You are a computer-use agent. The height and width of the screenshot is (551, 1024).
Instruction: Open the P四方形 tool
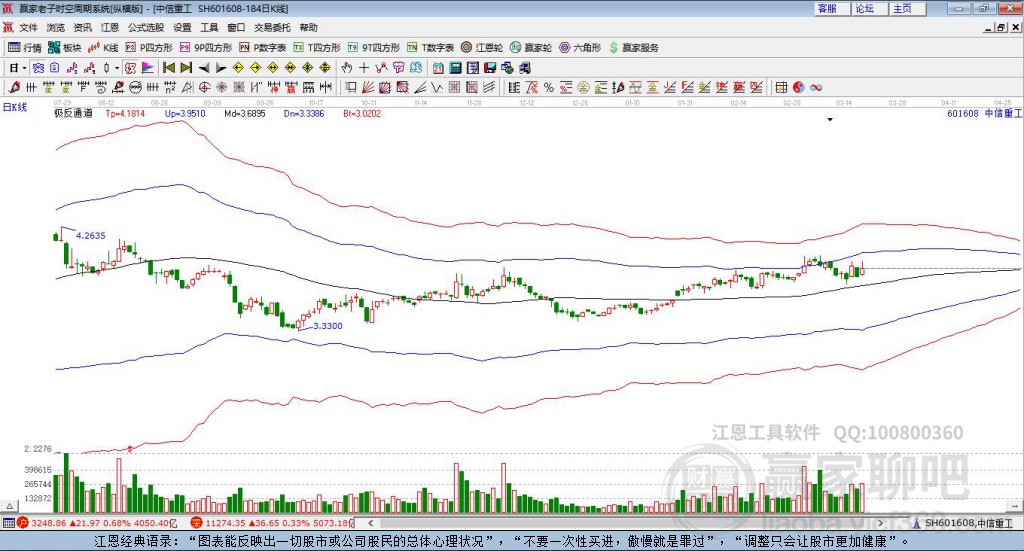(149, 48)
